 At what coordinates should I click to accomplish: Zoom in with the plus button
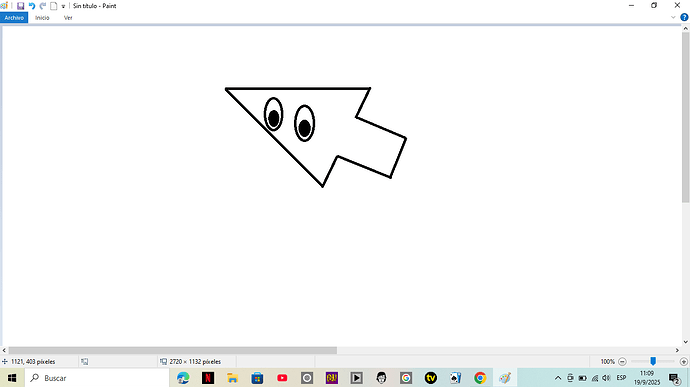point(683,361)
